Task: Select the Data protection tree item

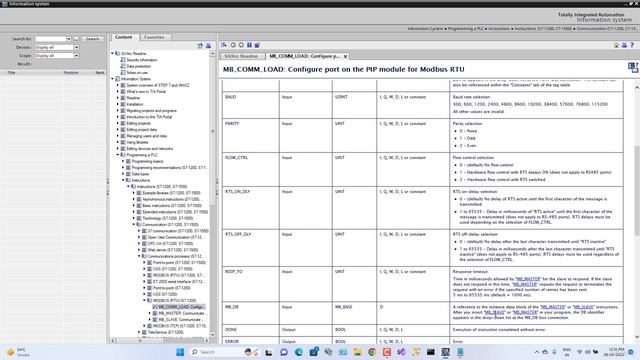Action: coord(138,66)
